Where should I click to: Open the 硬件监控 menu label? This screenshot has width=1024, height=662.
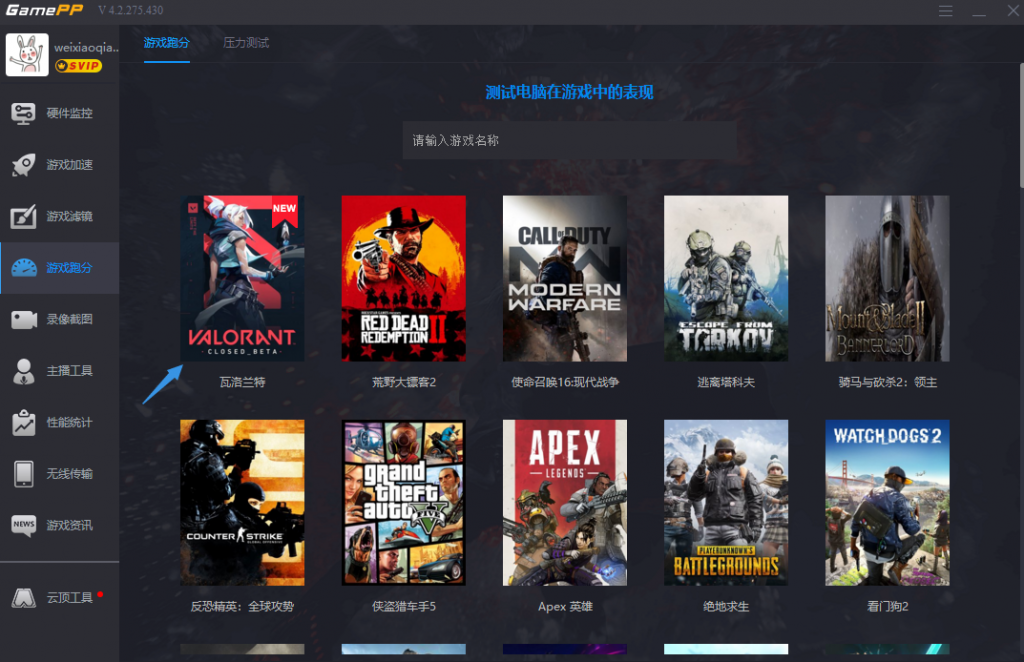coord(69,114)
